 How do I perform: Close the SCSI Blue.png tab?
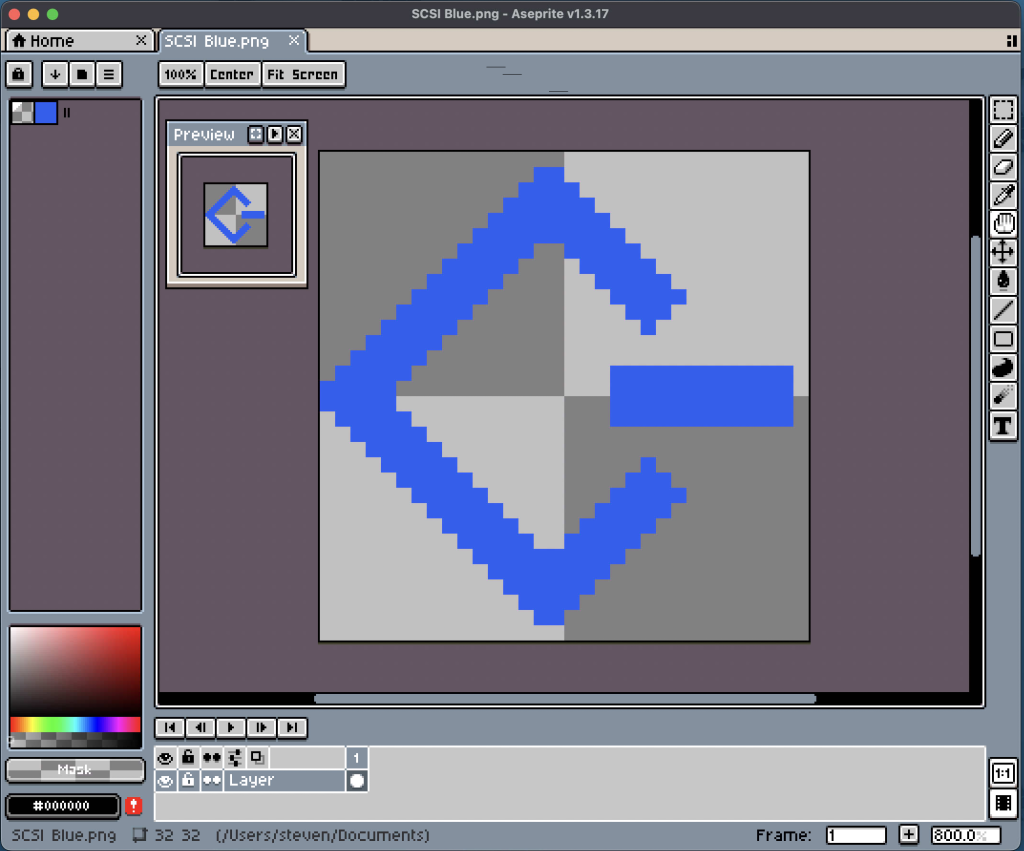point(294,40)
